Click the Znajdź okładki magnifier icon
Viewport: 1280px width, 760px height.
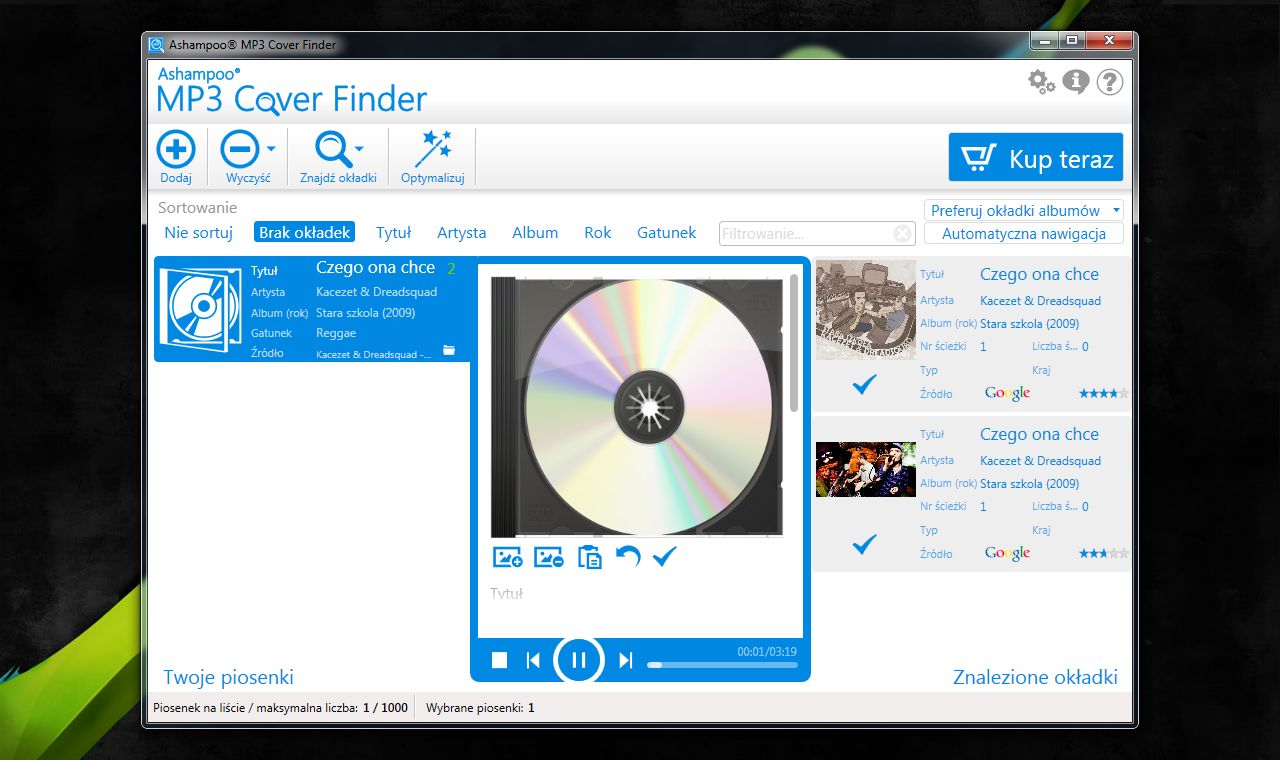(x=334, y=149)
